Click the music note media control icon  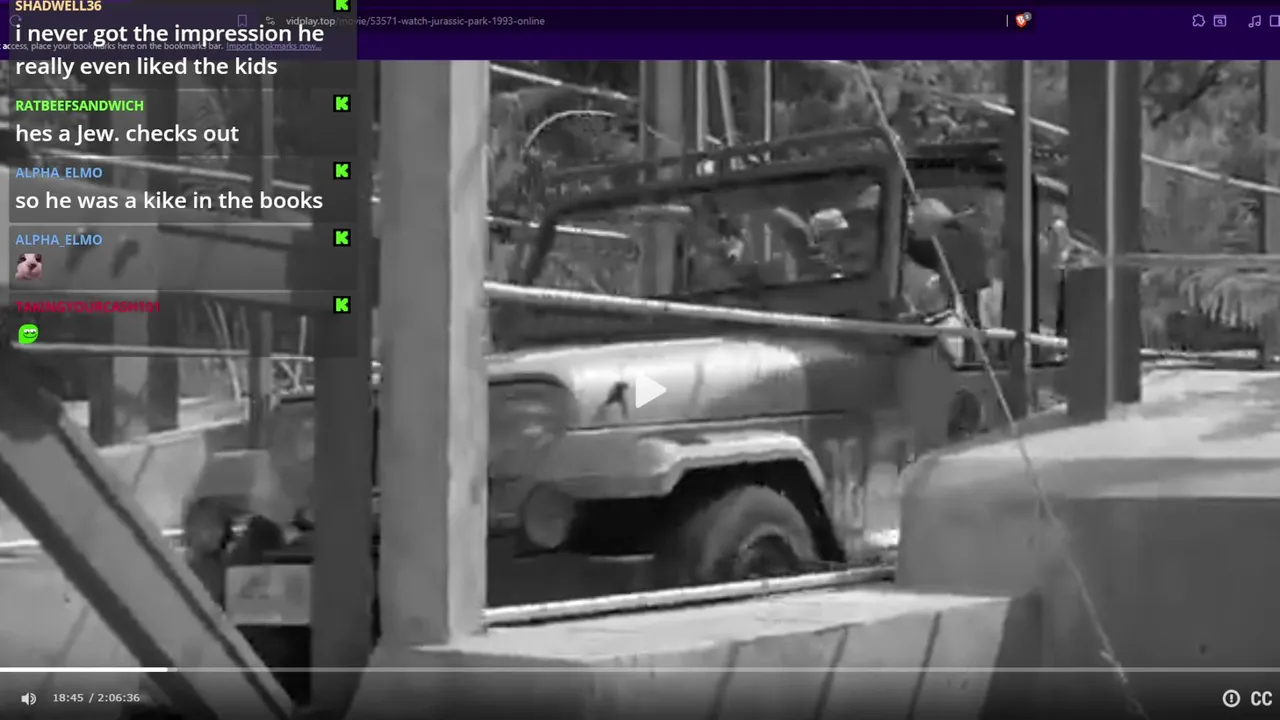click(1254, 21)
